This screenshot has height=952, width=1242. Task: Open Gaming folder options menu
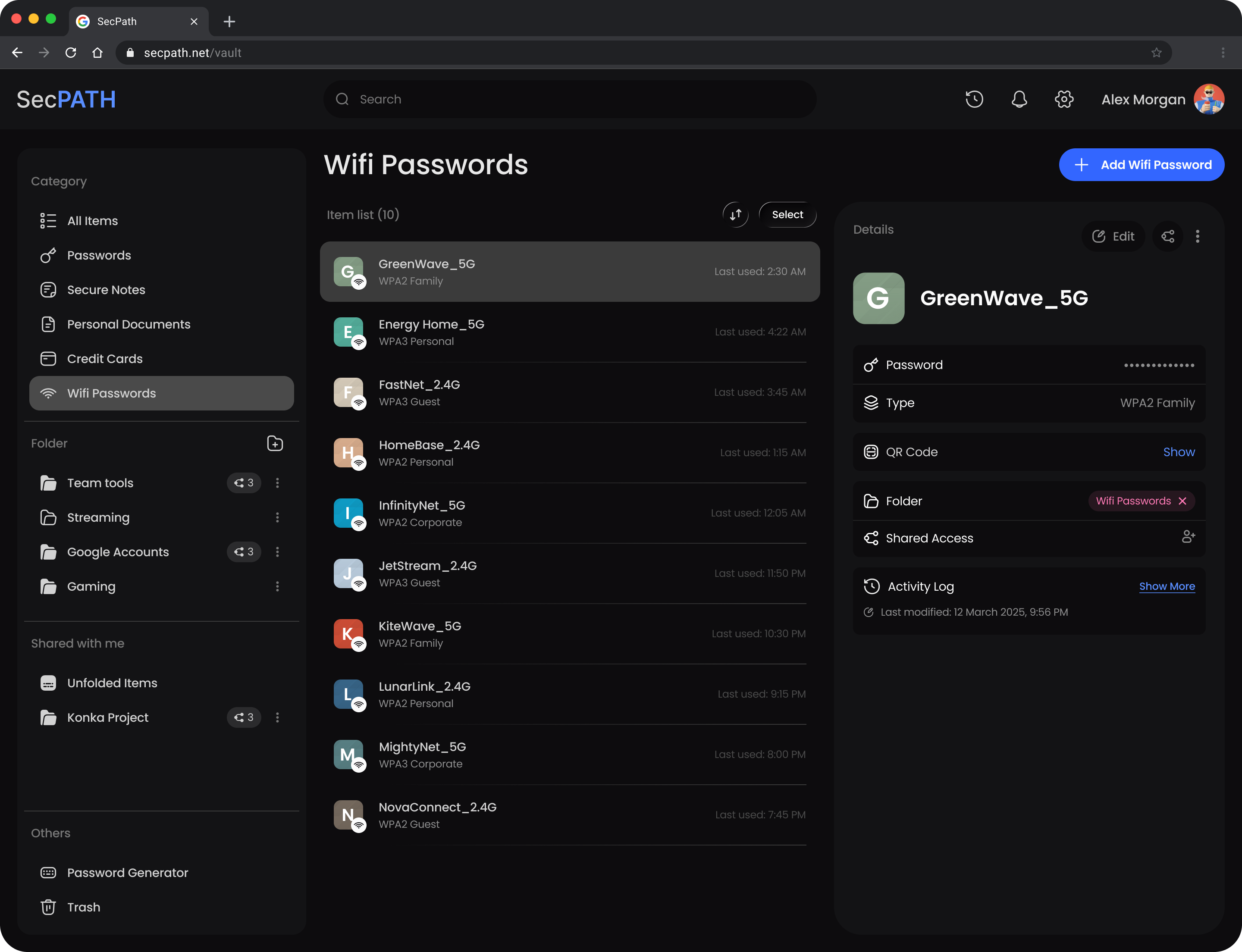tap(277, 586)
